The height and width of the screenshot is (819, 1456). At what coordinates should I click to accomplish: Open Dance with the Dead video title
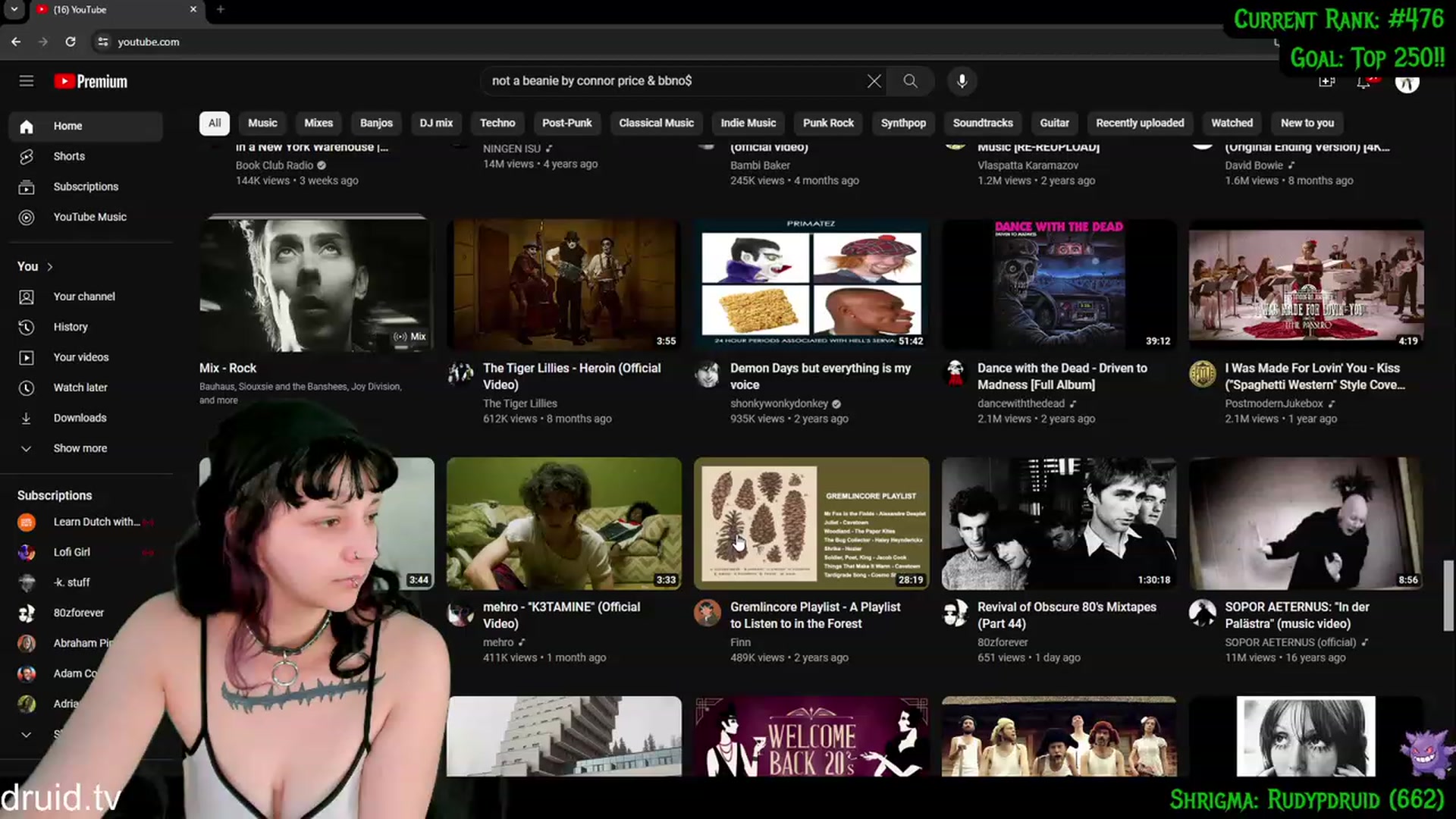[1062, 376]
